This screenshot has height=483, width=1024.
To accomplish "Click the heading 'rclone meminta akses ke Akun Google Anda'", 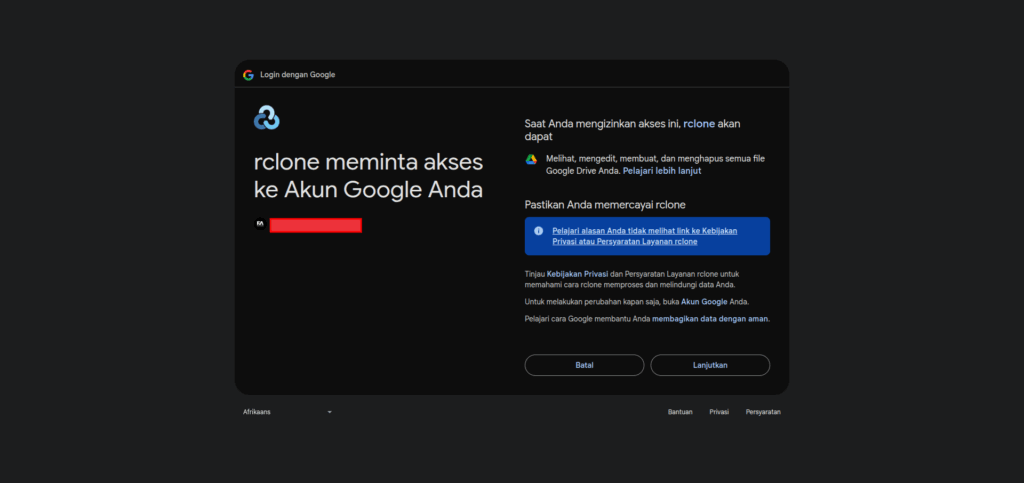I will [x=368, y=176].
